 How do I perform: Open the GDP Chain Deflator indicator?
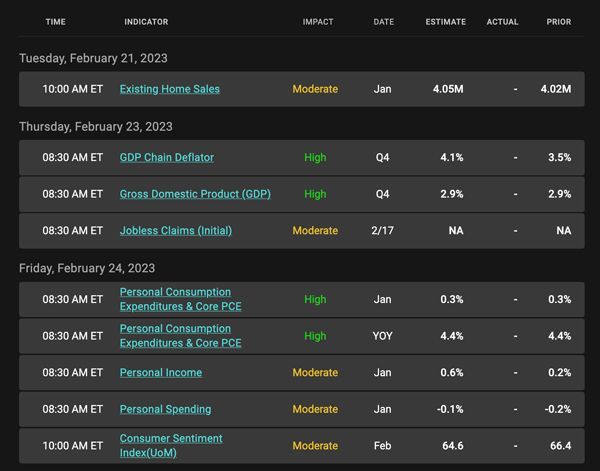coord(167,158)
